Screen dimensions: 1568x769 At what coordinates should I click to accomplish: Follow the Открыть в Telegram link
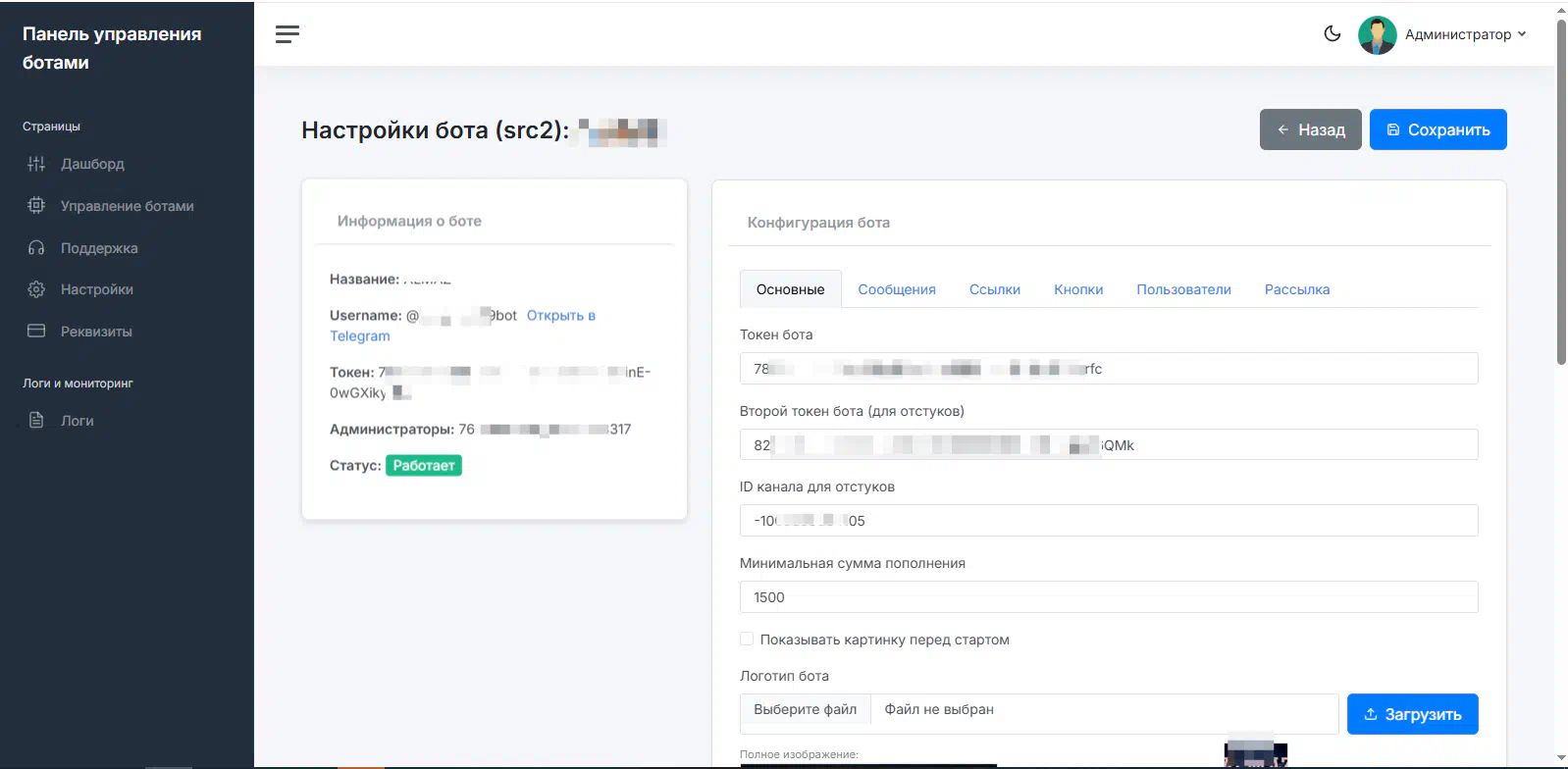coord(560,316)
